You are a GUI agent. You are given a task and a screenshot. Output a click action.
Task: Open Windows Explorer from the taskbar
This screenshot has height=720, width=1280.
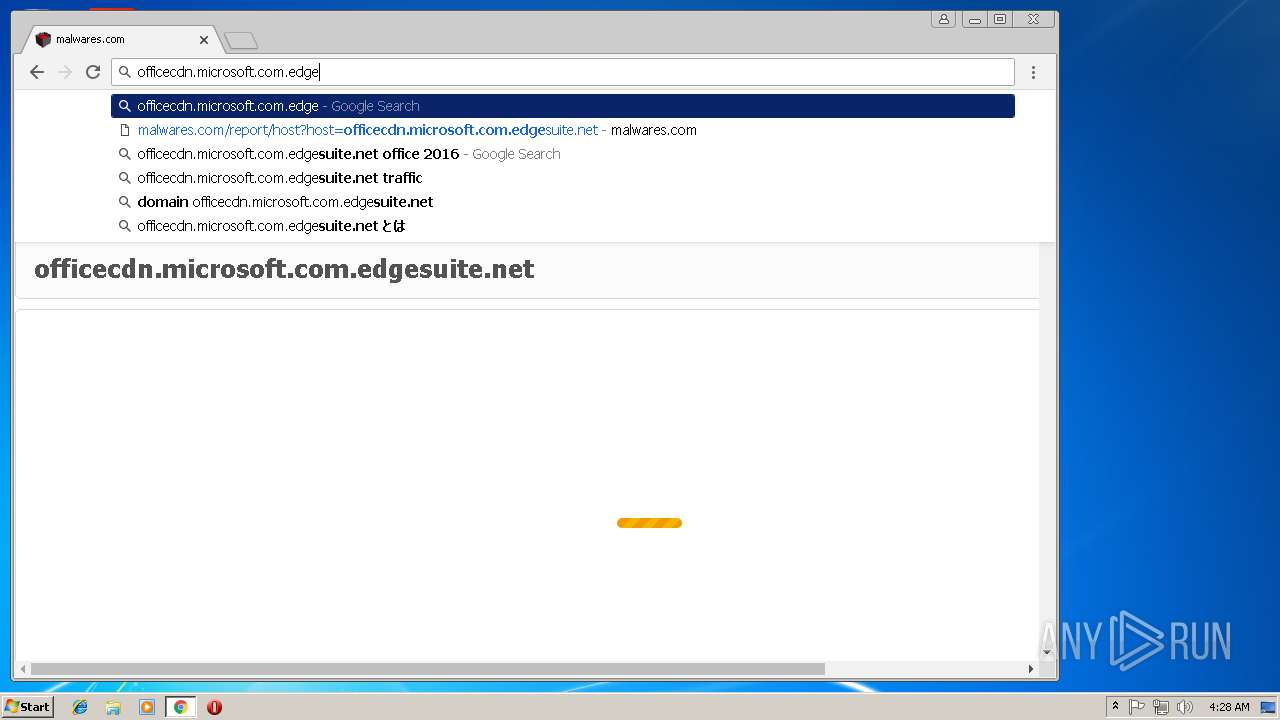tap(113, 707)
